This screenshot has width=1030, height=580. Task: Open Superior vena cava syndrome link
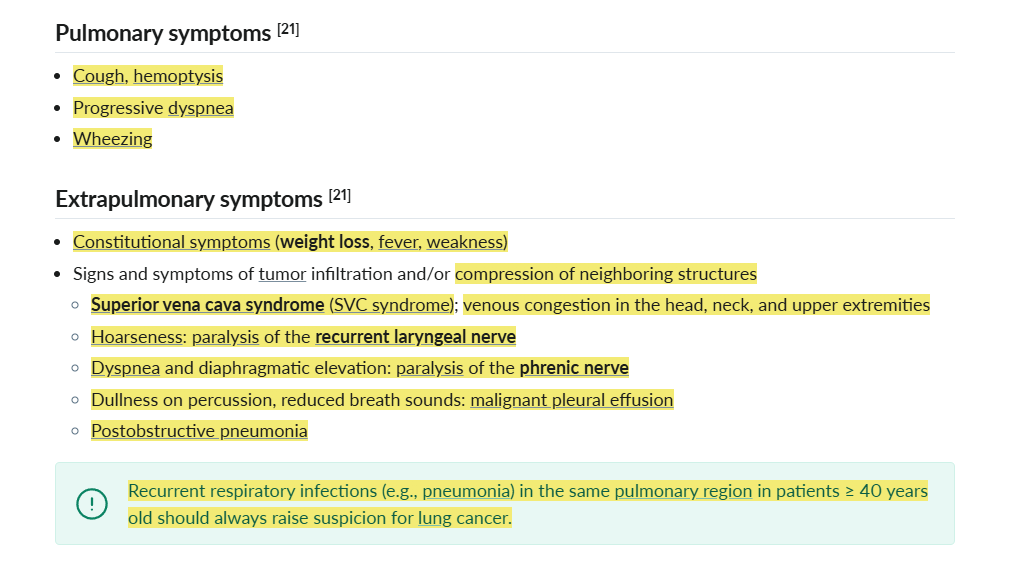click(208, 305)
